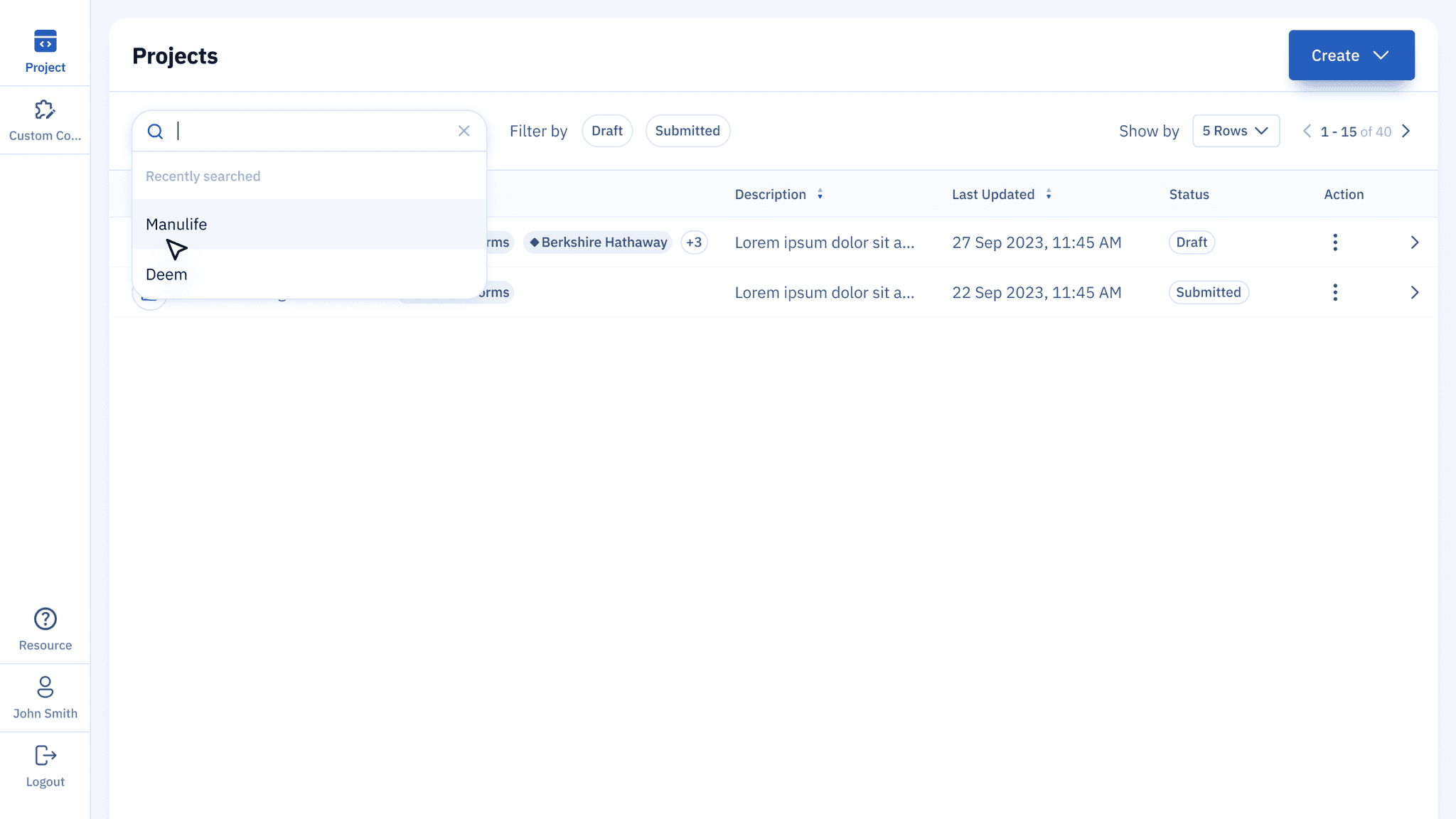Open the 5 Rows dropdown
The height and width of the screenshot is (819, 1456).
1236,131
